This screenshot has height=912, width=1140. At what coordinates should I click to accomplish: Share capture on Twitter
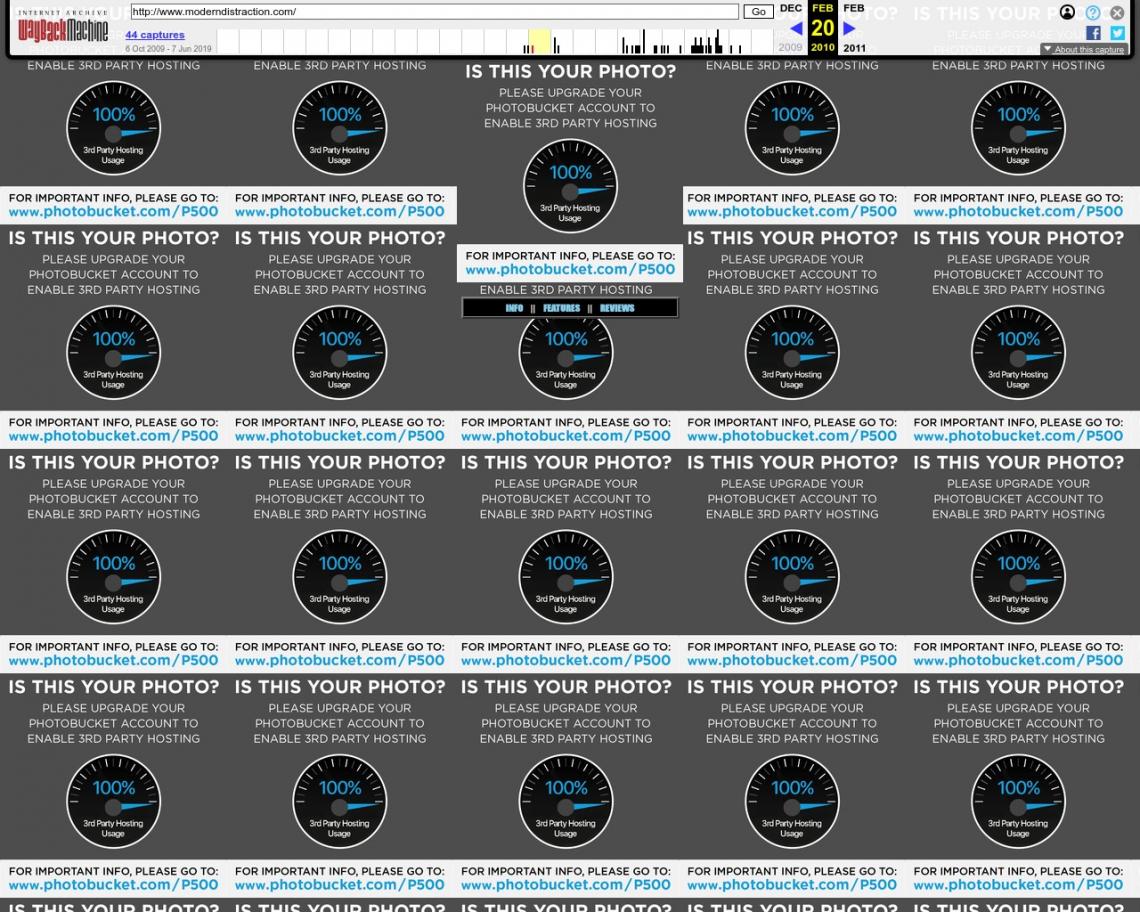[x=1117, y=33]
